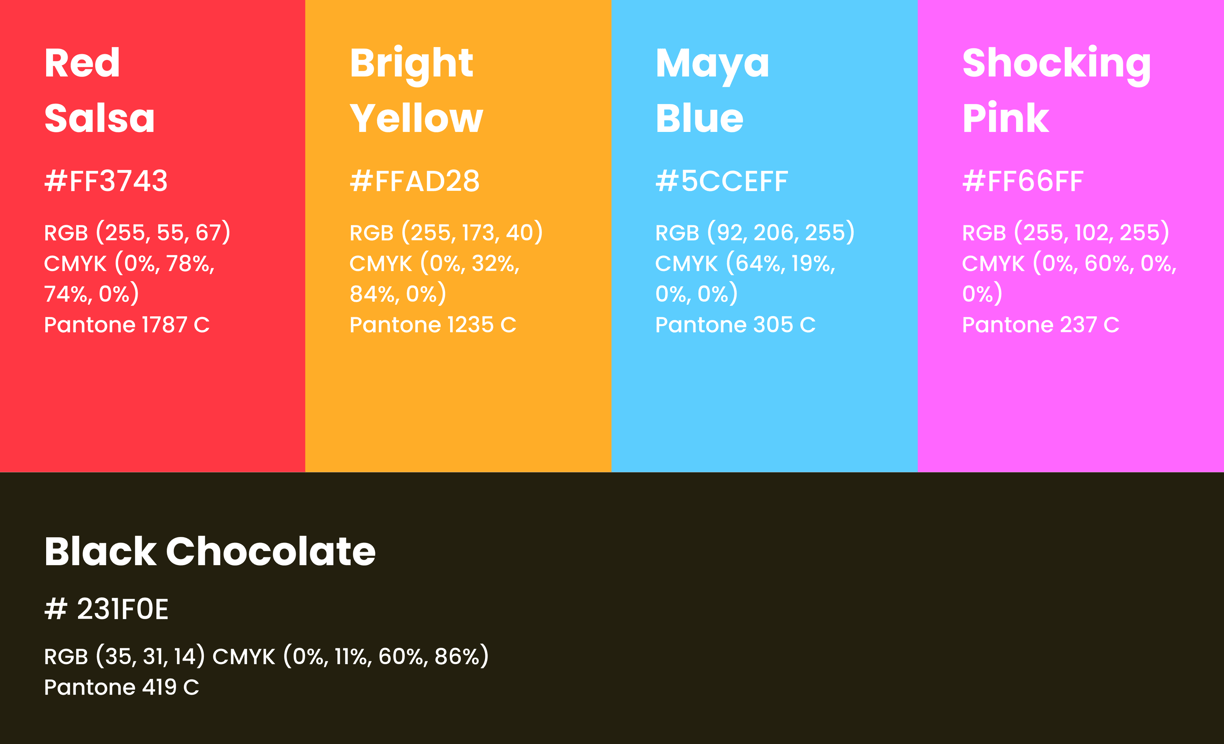Select RGB (92, 206, 255) text
Screen dimensions: 1224x744
pos(755,233)
